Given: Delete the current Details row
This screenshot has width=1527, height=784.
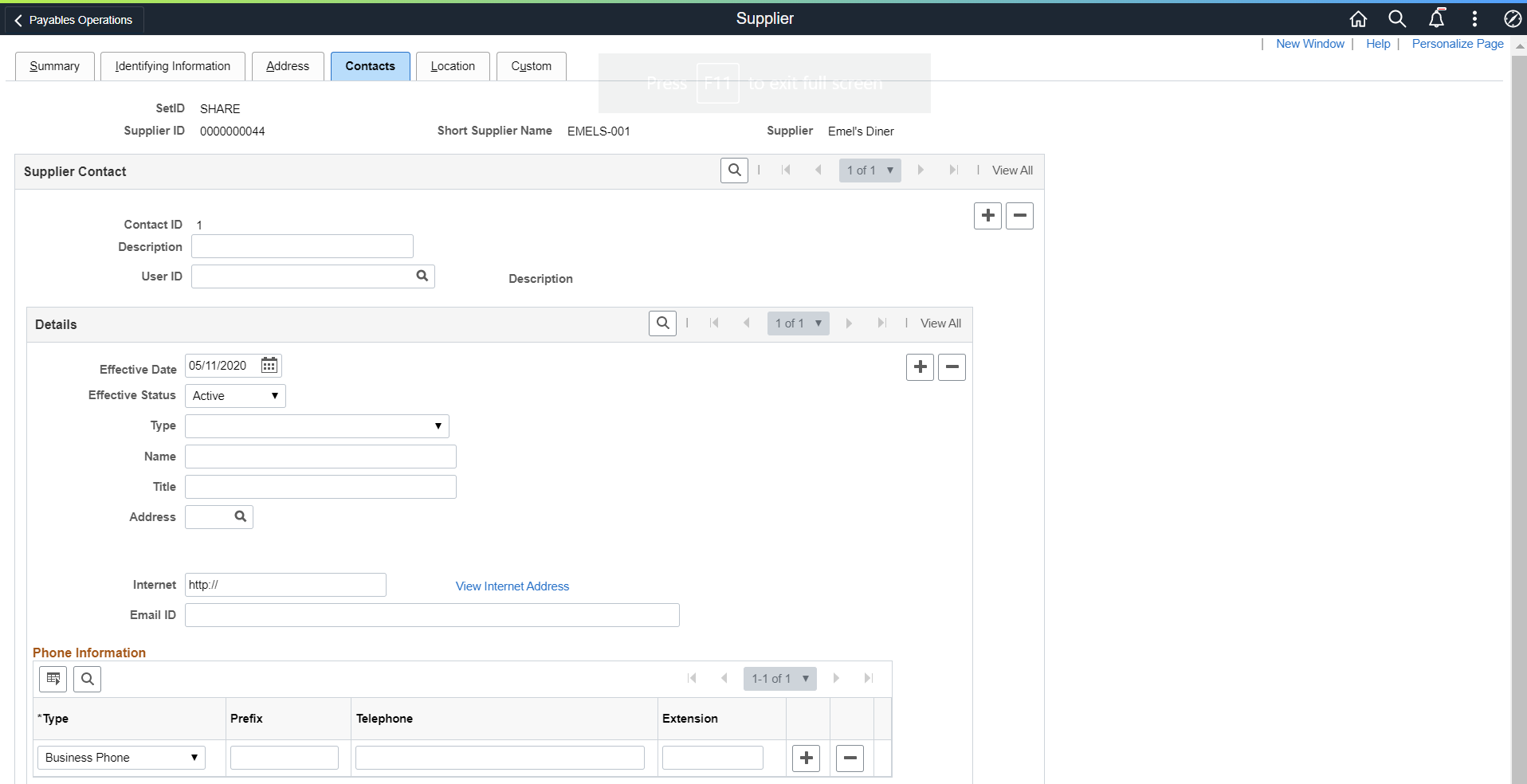Looking at the screenshot, I should [952, 367].
